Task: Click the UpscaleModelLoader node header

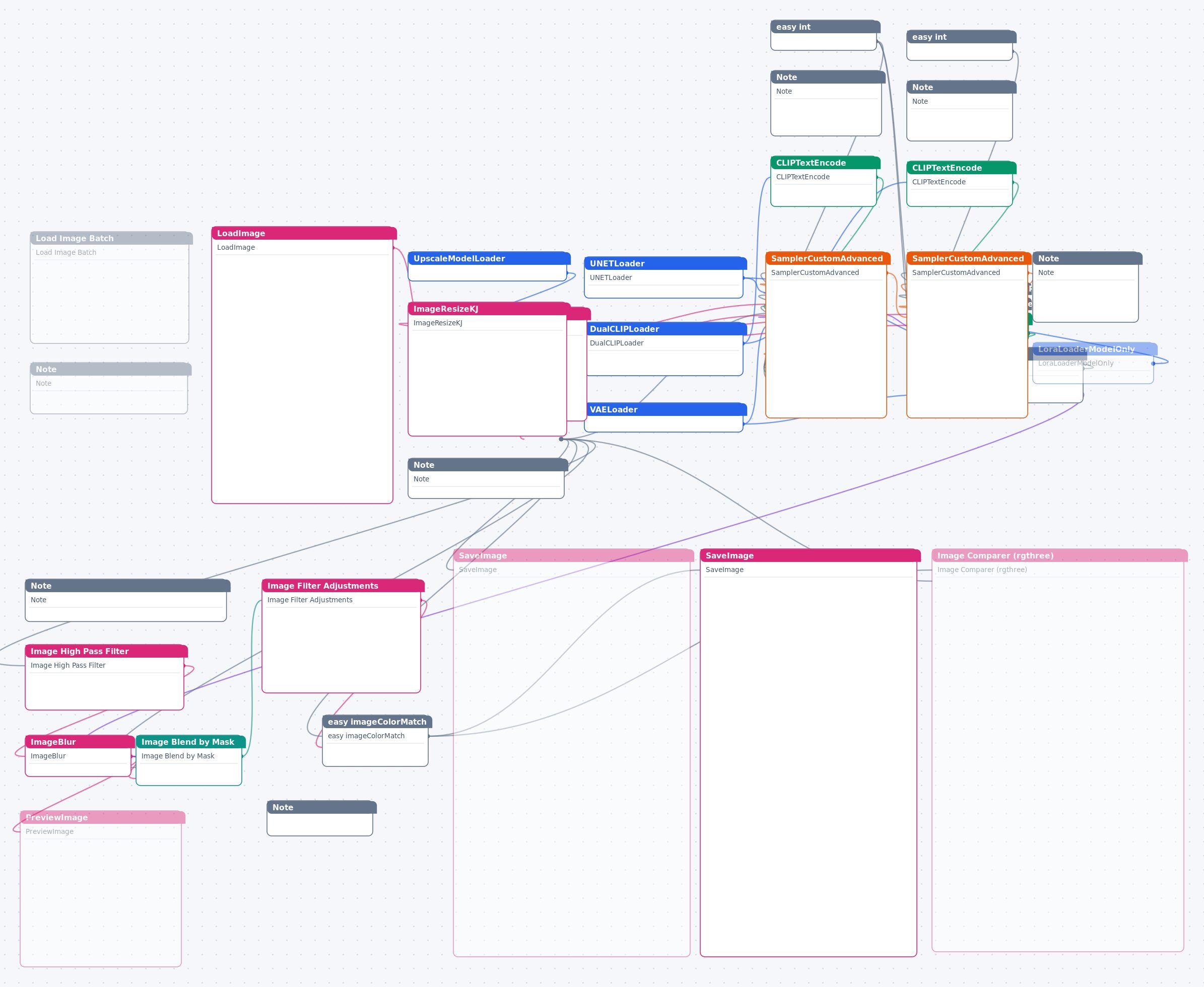Action: pyautogui.click(x=489, y=258)
